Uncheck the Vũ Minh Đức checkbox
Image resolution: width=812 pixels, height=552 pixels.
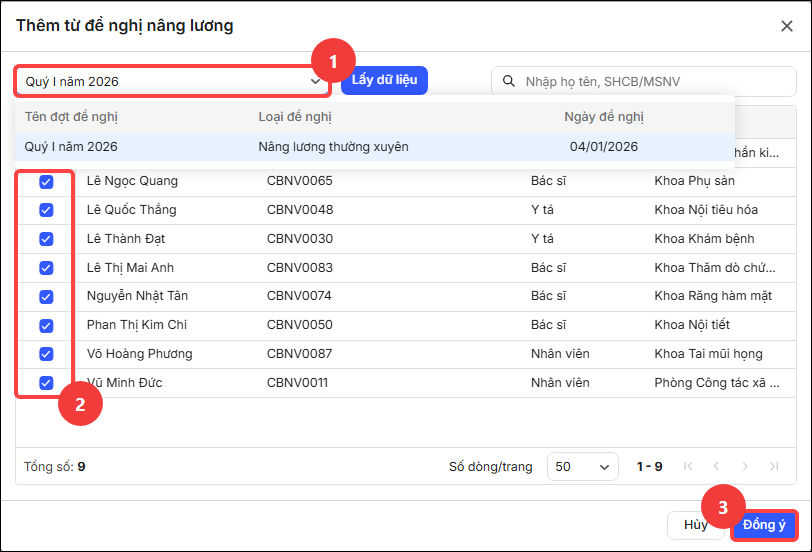(x=46, y=383)
